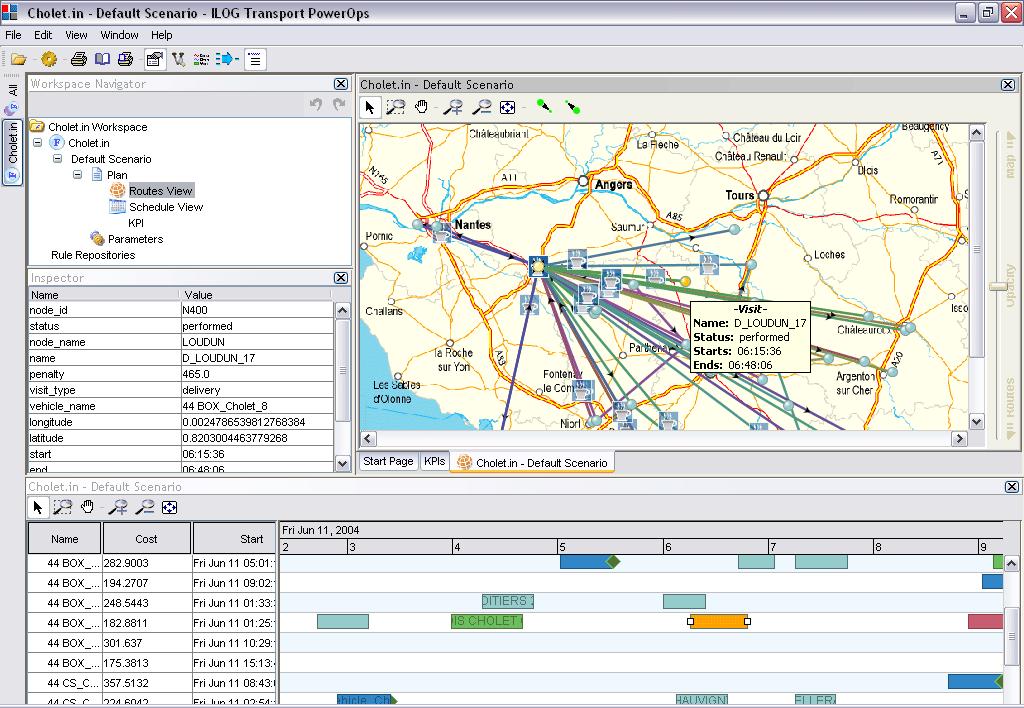The height and width of the screenshot is (708, 1024).
Task: Click the Cost column header
Action: pos(146,539)
